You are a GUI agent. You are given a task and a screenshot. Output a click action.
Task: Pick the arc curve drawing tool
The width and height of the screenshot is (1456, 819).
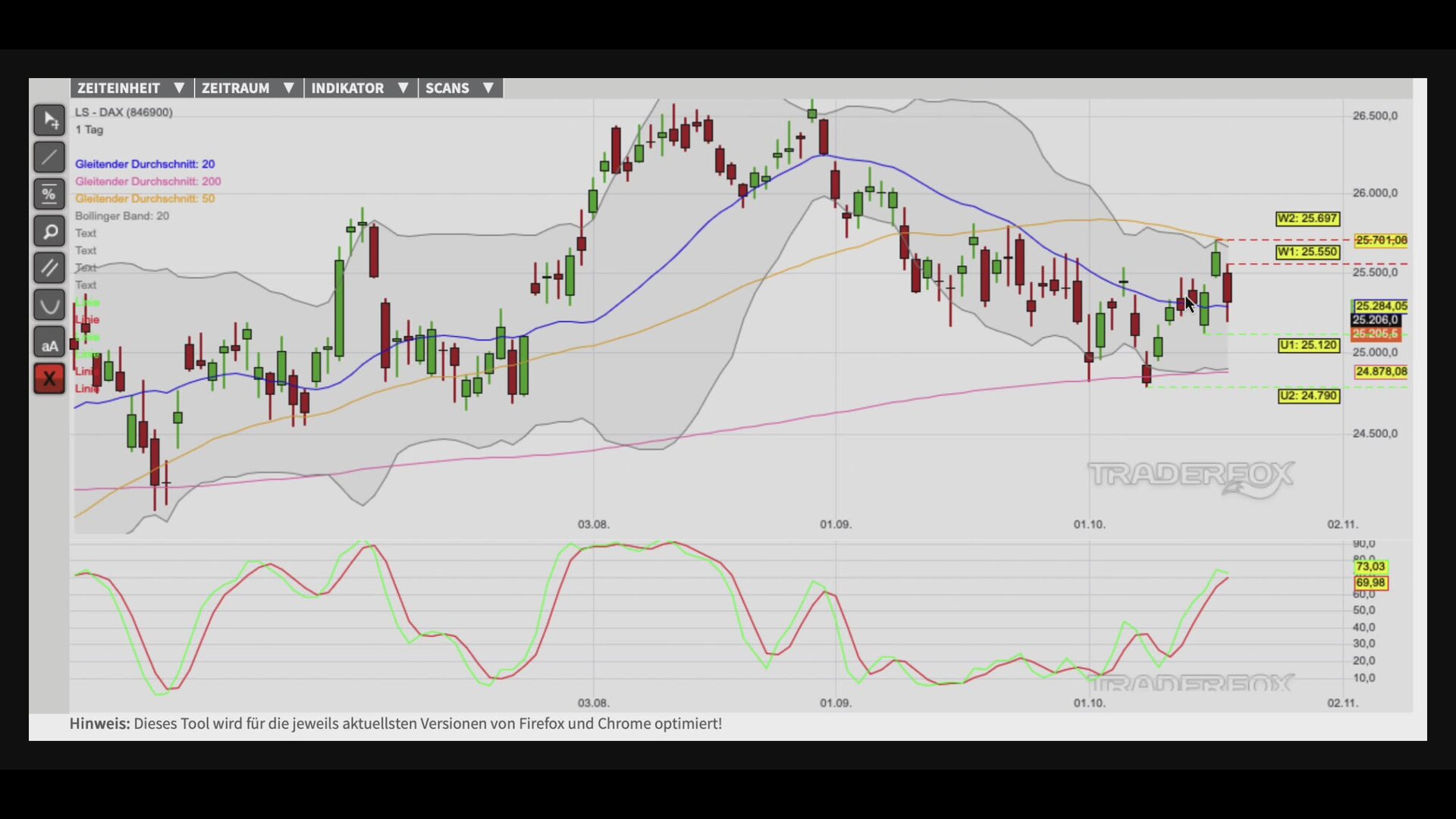coord(49,305)
